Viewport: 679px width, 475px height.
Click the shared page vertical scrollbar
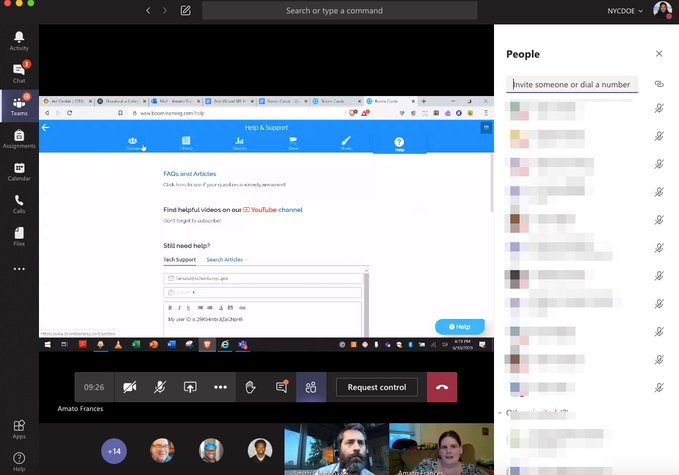pyautogui.click(x=491, y=183)
